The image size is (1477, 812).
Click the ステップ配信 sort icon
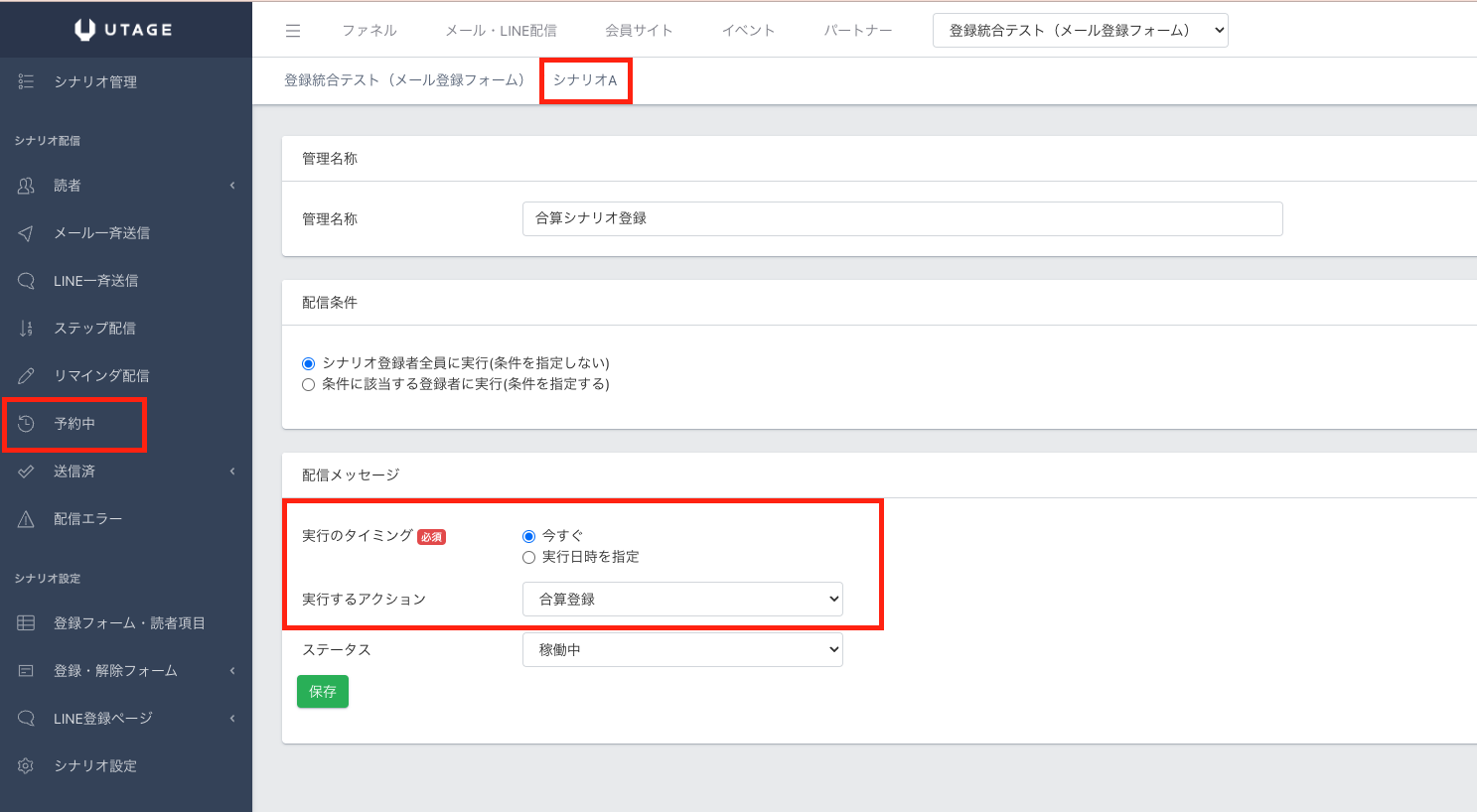(27, 329)
